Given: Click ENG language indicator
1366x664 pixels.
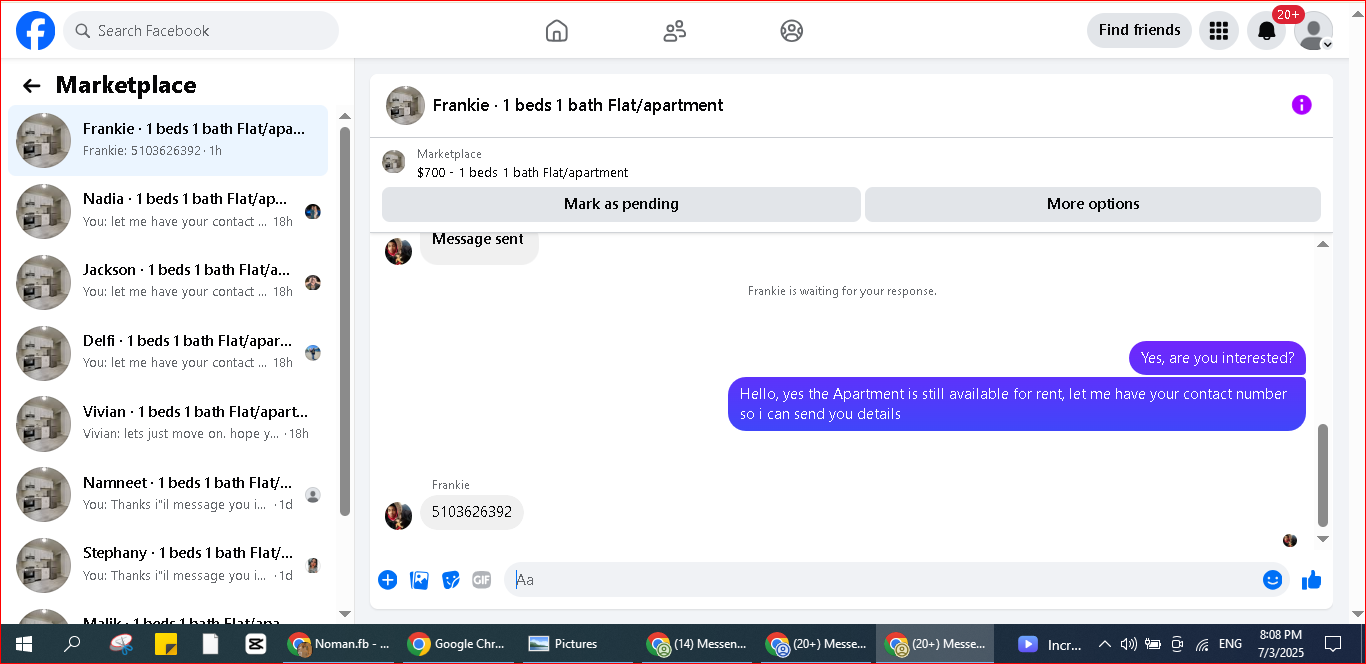Looking at the screenshot, I should click(1231, 644).
